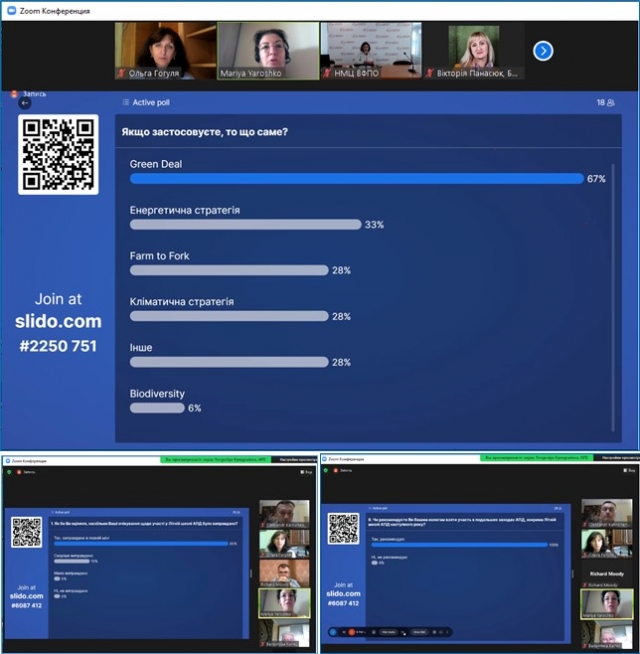Select highlighted speaker thumbnail in bottom-left window
Viewport: 640px width, 654px height.
point(285,603)
